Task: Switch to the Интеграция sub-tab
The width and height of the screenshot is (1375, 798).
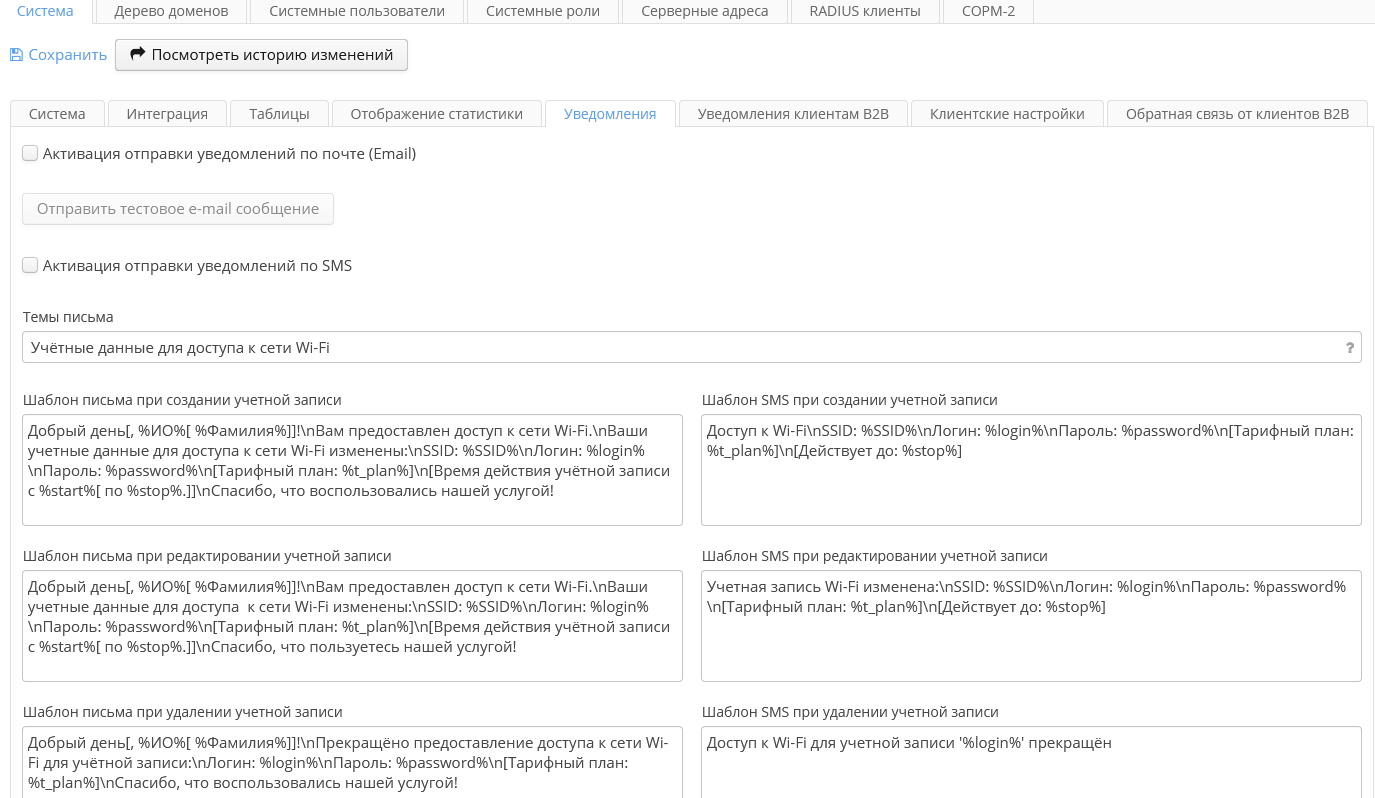Action: [x=167, y=114]
